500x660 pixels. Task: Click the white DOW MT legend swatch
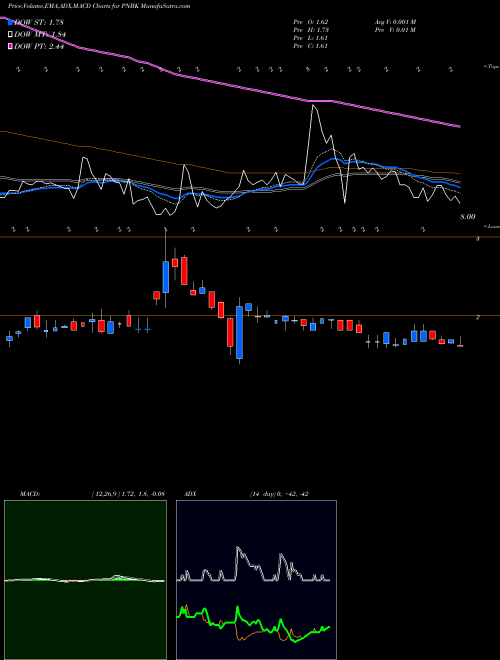point(10,35)
